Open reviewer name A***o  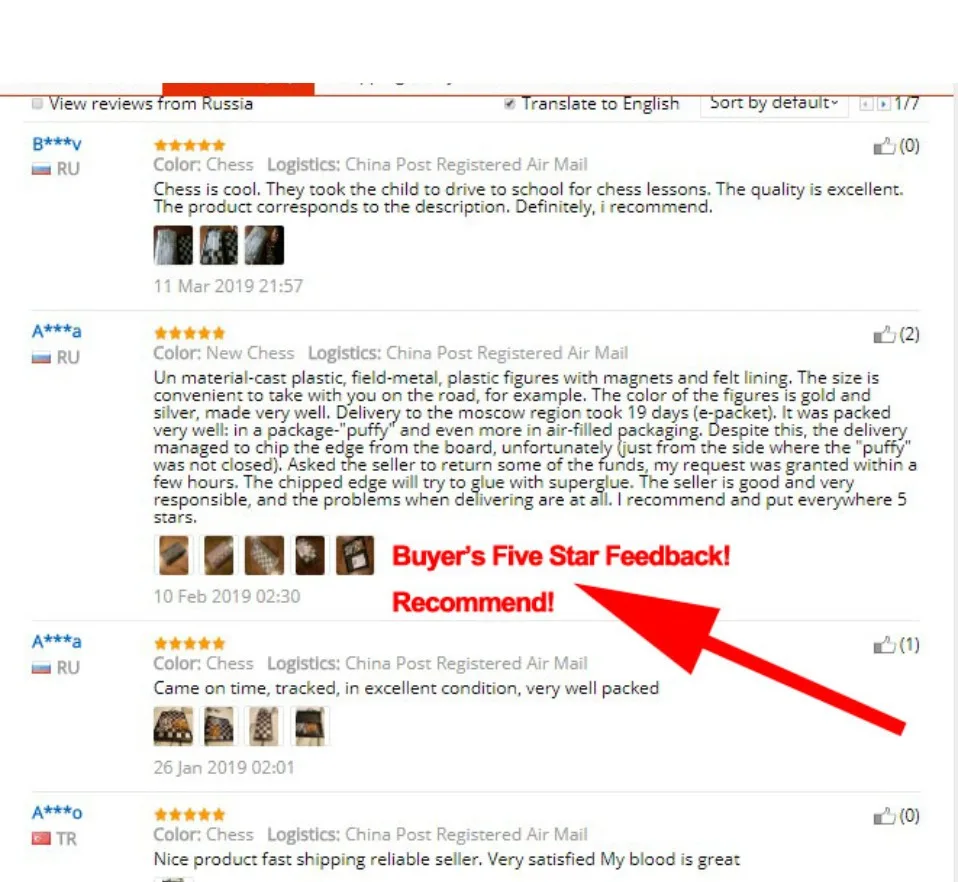tap(57, 813)
